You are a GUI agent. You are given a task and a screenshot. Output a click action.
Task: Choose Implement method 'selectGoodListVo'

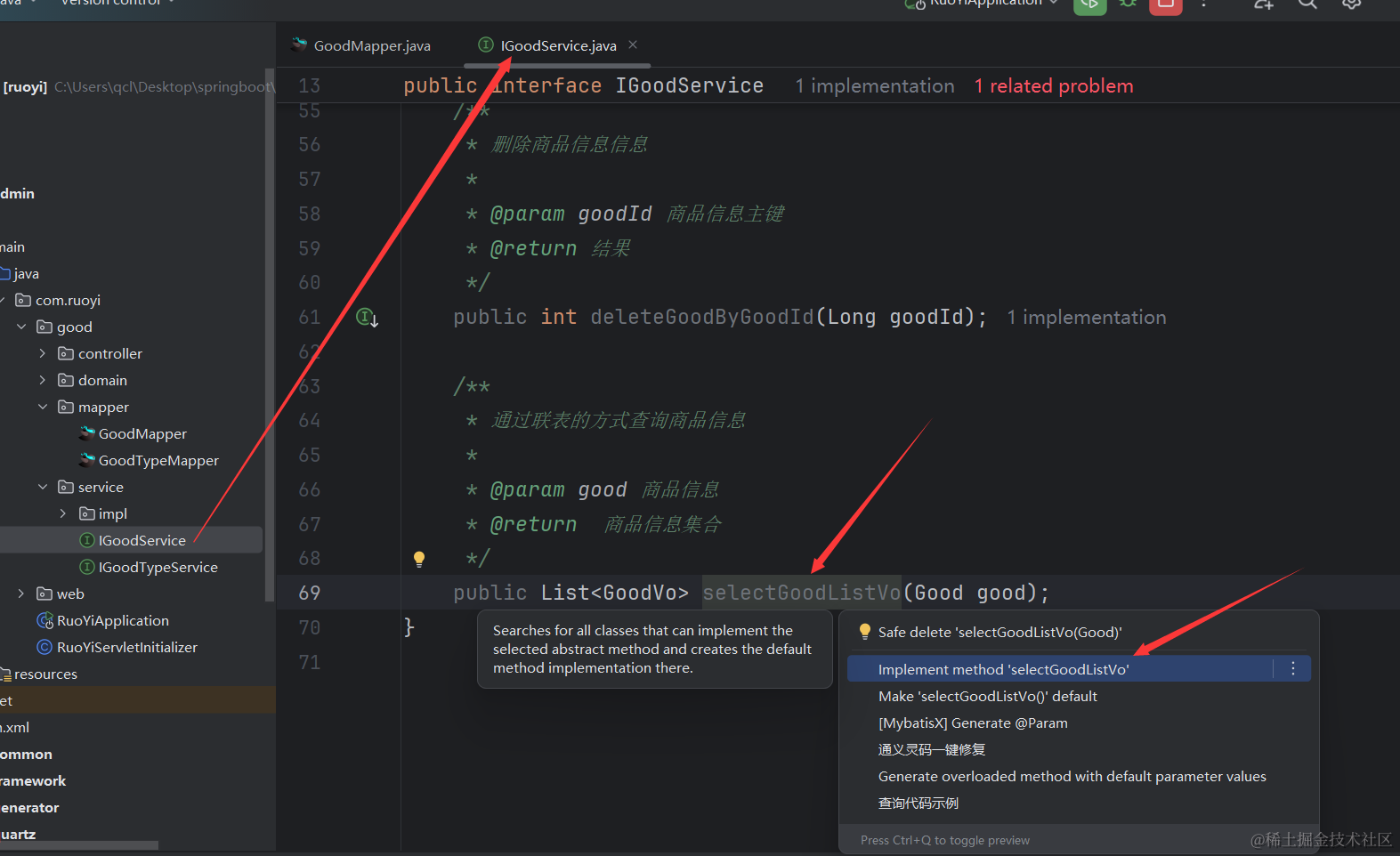click(1079, 669)
